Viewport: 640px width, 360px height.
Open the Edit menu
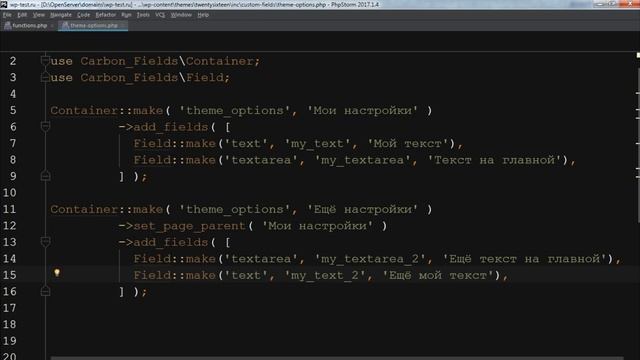tap(22, 15)
